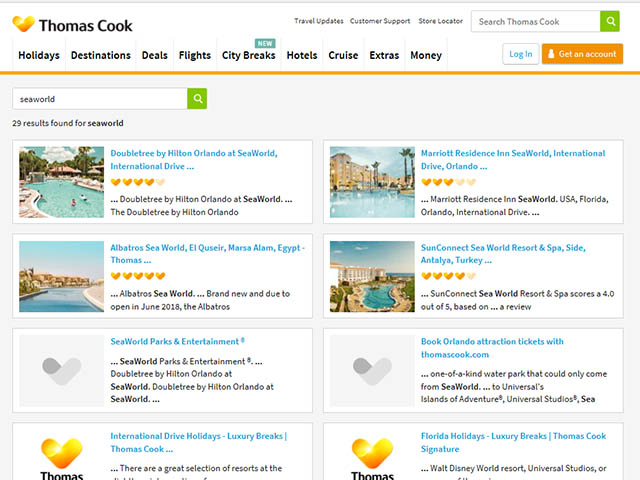
Task: Click placeholder heart image for SeaWorld Parks & Entertainment
Action: pos(62,371)
